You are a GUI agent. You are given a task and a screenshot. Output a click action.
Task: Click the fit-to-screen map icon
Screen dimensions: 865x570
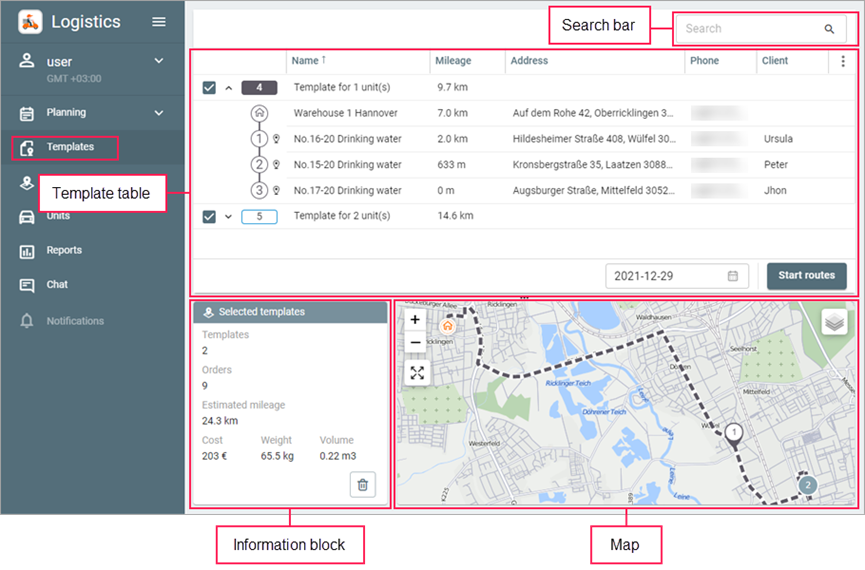(x=417, y=373)
